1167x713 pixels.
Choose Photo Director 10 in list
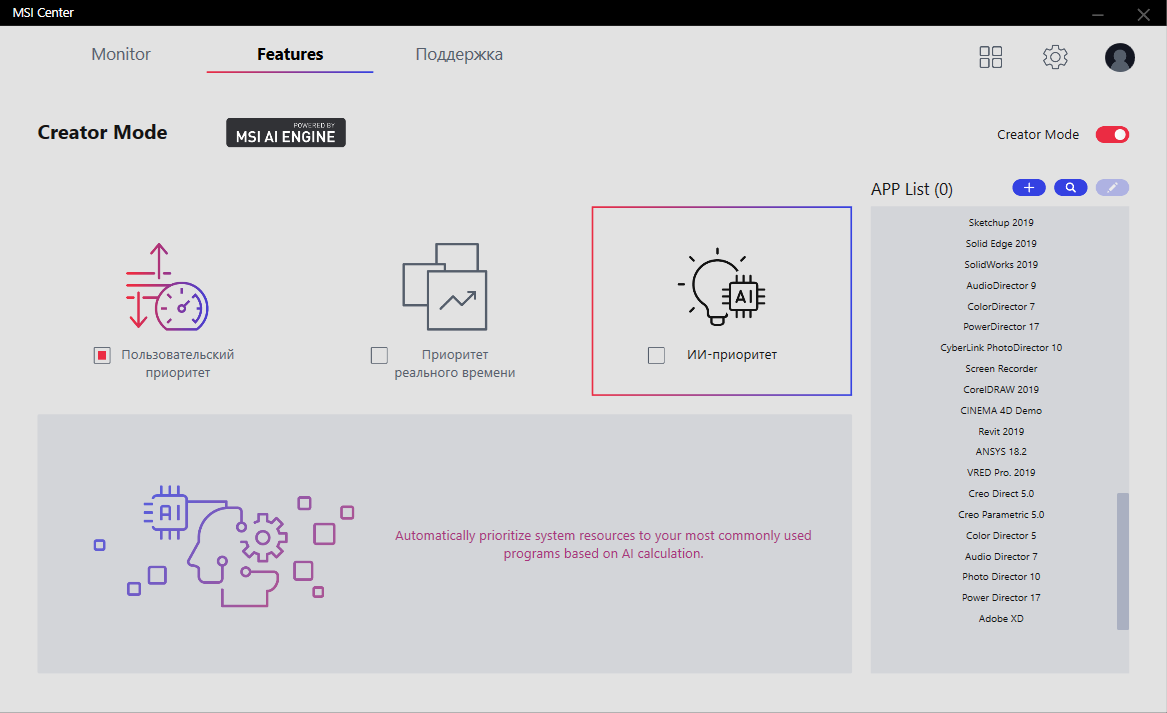click(x=1000, y=577)
